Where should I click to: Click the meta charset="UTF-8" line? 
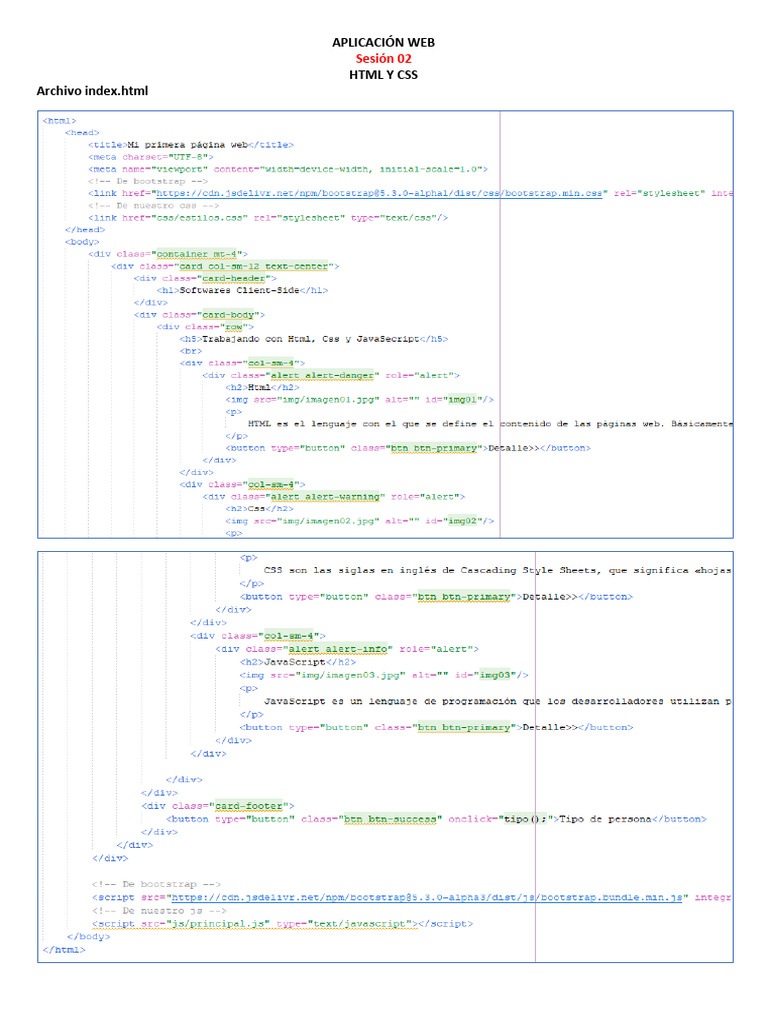(151, 157)
